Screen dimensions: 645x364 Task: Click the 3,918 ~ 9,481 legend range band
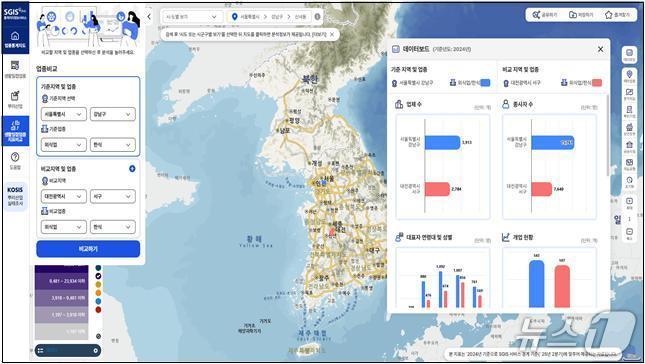(61, 298)
